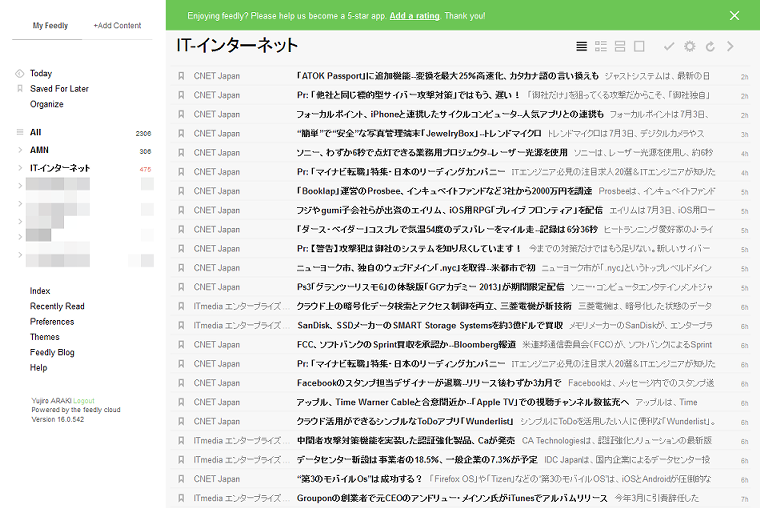
Task: Bookmark the グランツーリスモ6 article
Action: click(181, 287)
